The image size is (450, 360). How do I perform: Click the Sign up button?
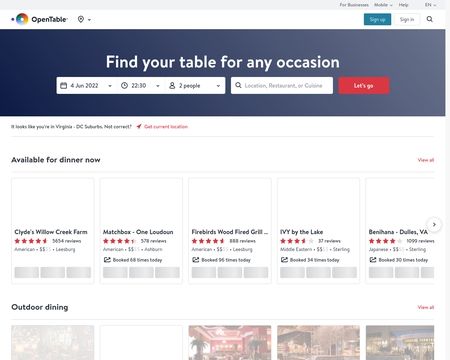(x=377, y=19)
